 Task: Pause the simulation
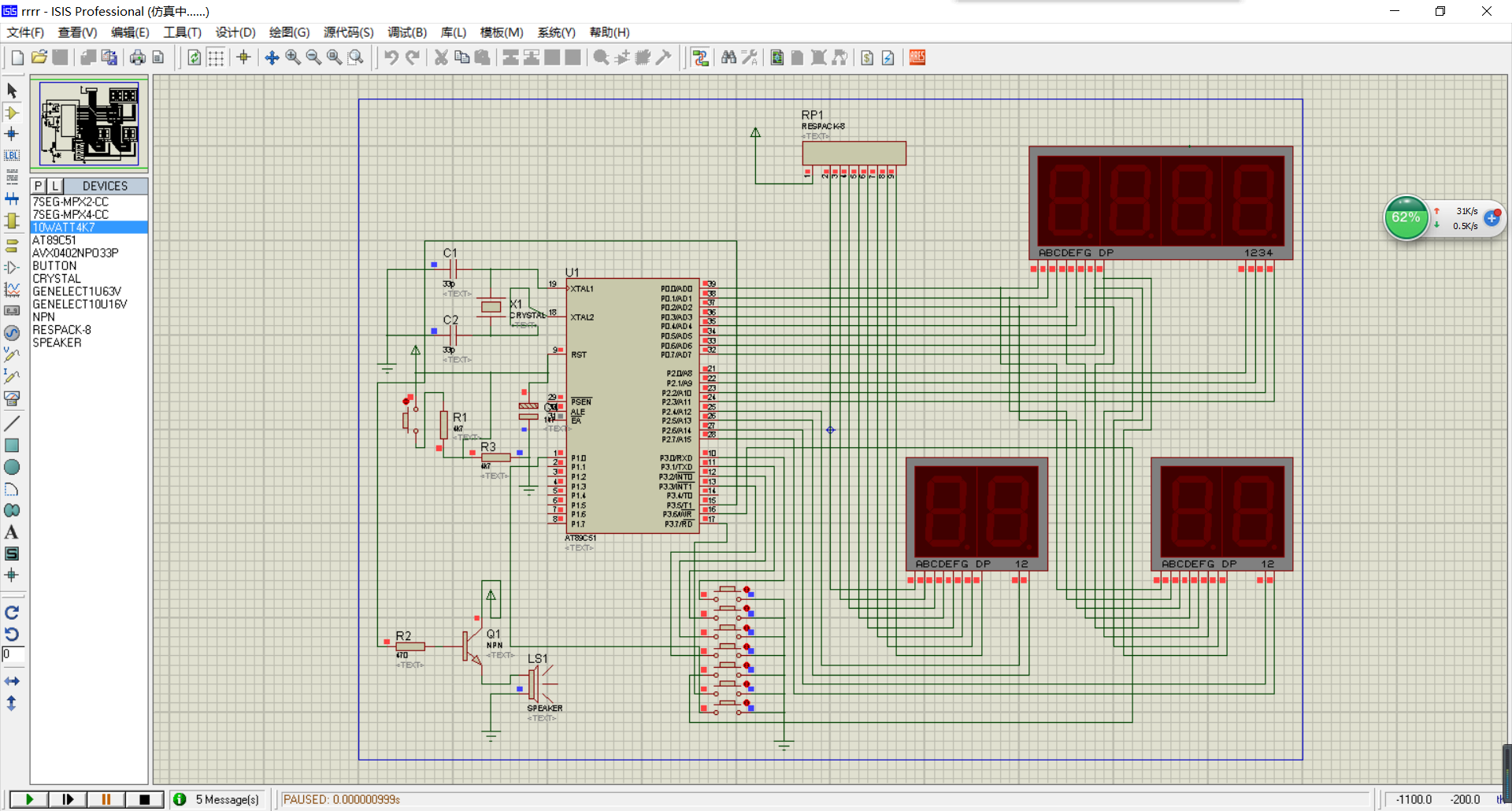click(106, 799)
